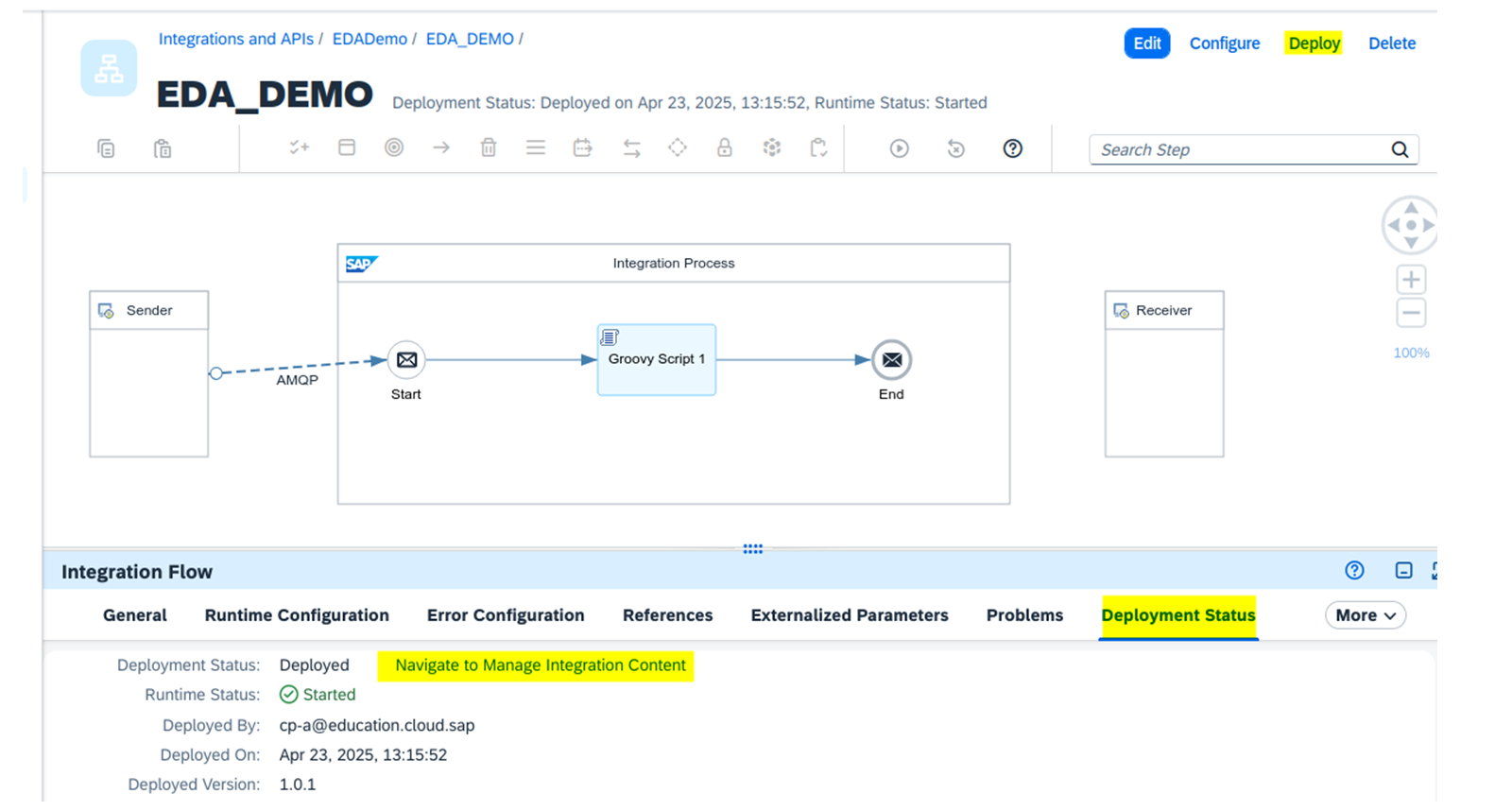Screen dimensions: 1512x811
Task: Click the diamond-shaped toolbar icon
Action: pos(678,147)
